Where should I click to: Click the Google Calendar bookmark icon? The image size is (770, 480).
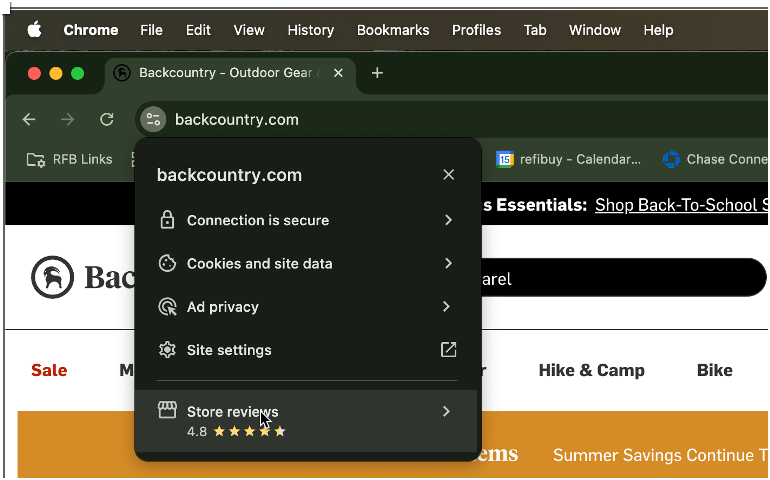coord(505,159)
